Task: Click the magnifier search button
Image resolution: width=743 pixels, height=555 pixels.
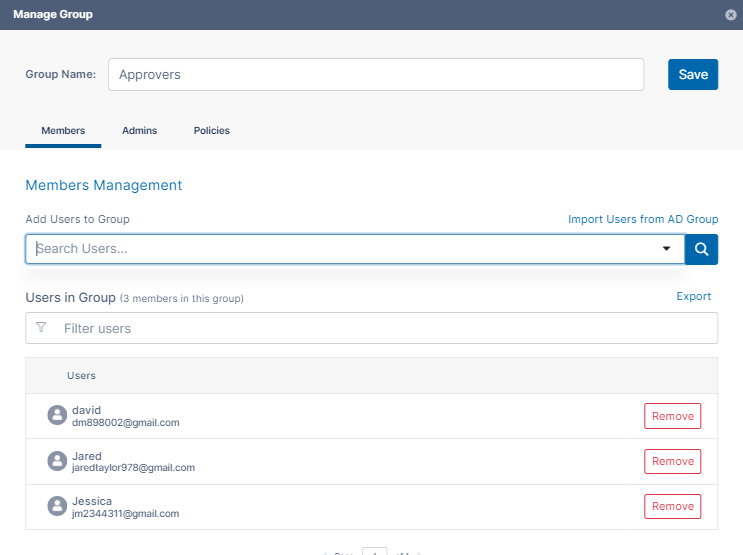Action: point(702,249)
